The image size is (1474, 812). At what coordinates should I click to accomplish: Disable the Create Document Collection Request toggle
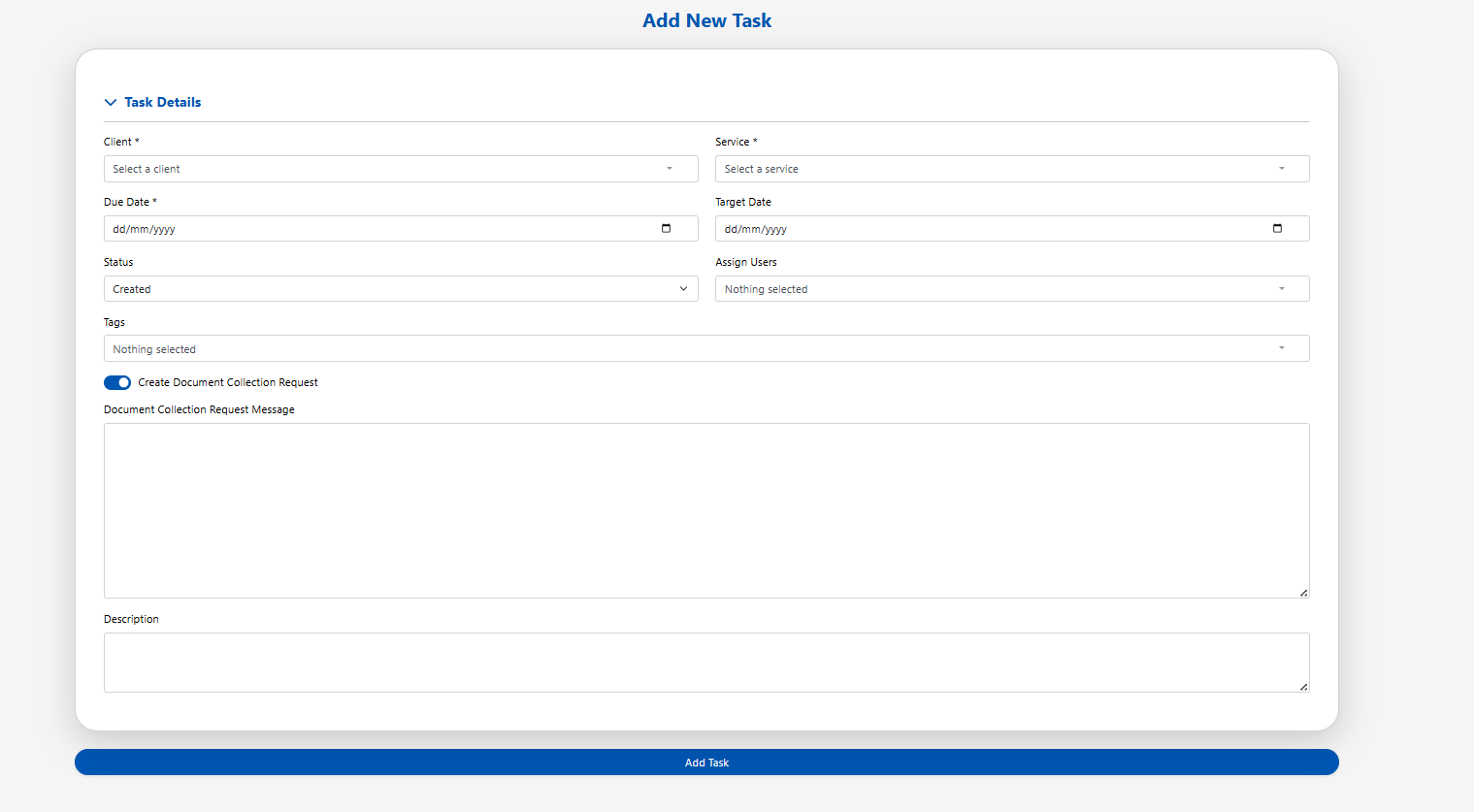pyautogui.click(x=116, y=382)
